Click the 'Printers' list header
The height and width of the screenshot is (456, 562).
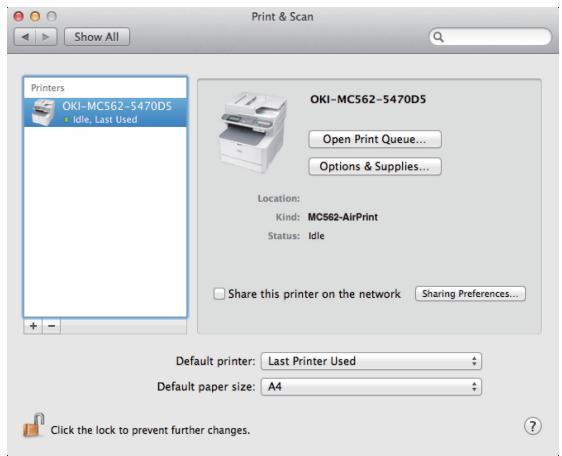pyautogui.click(x=48, y=88)
